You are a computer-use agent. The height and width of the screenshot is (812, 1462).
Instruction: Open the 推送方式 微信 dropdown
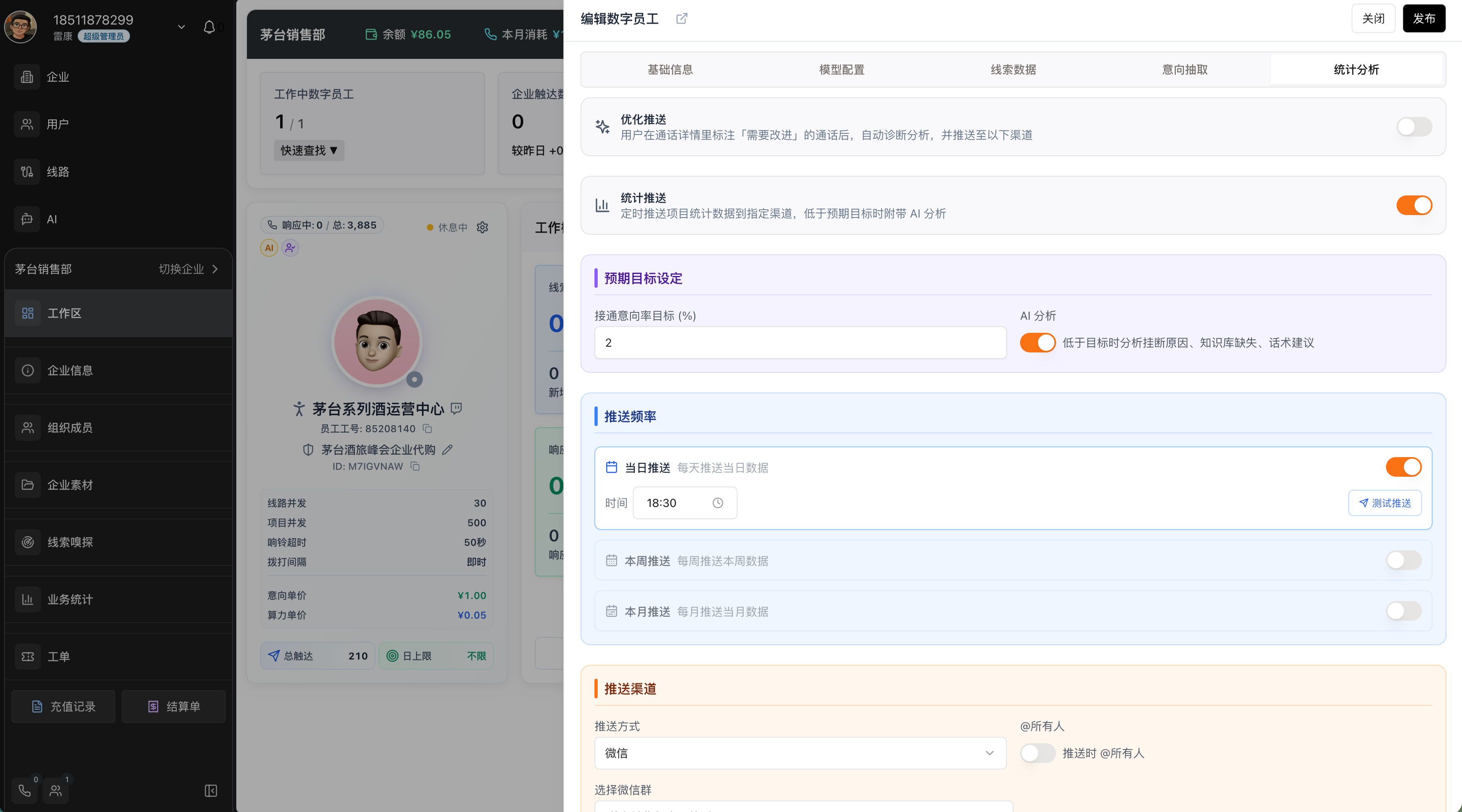(x=800, y=753)
